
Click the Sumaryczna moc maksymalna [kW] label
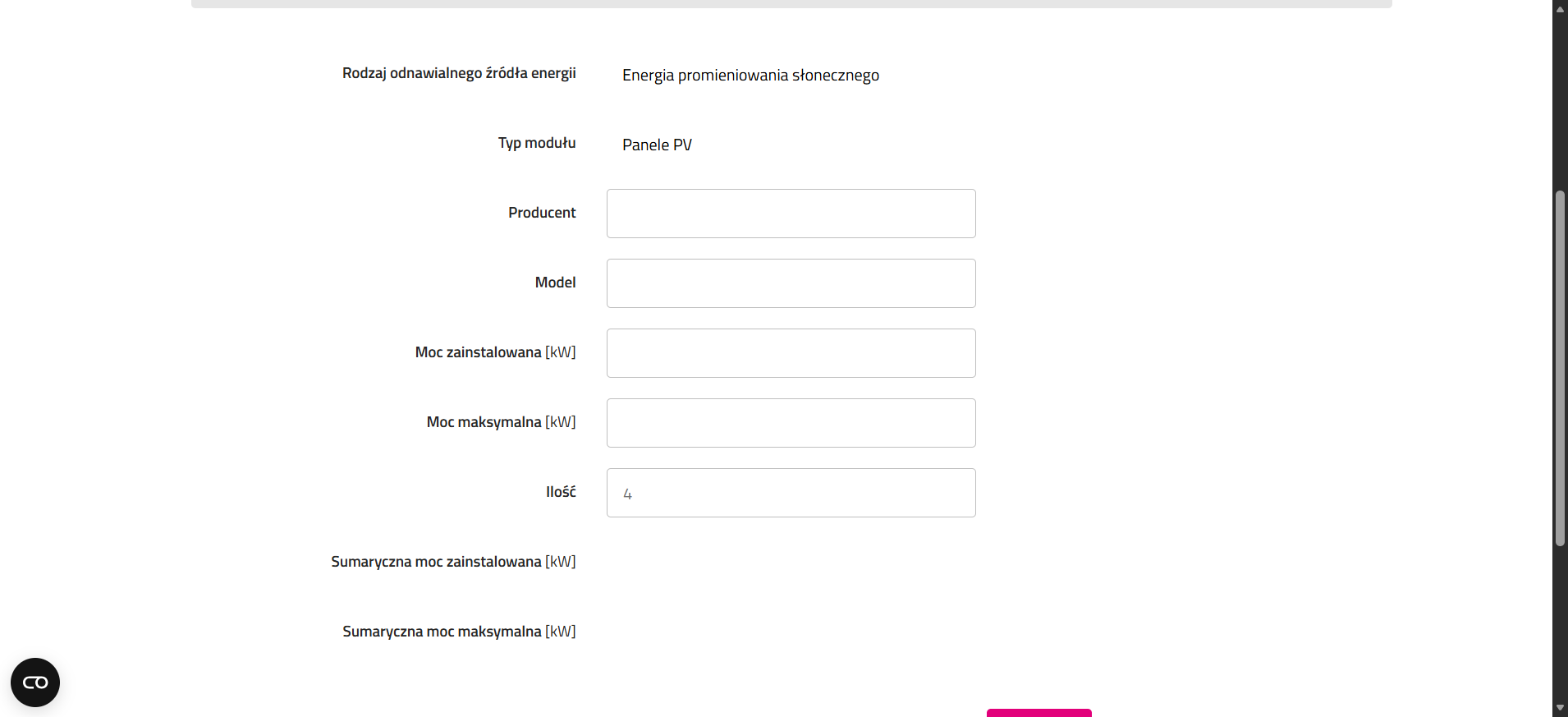click(x=459, y=632)
